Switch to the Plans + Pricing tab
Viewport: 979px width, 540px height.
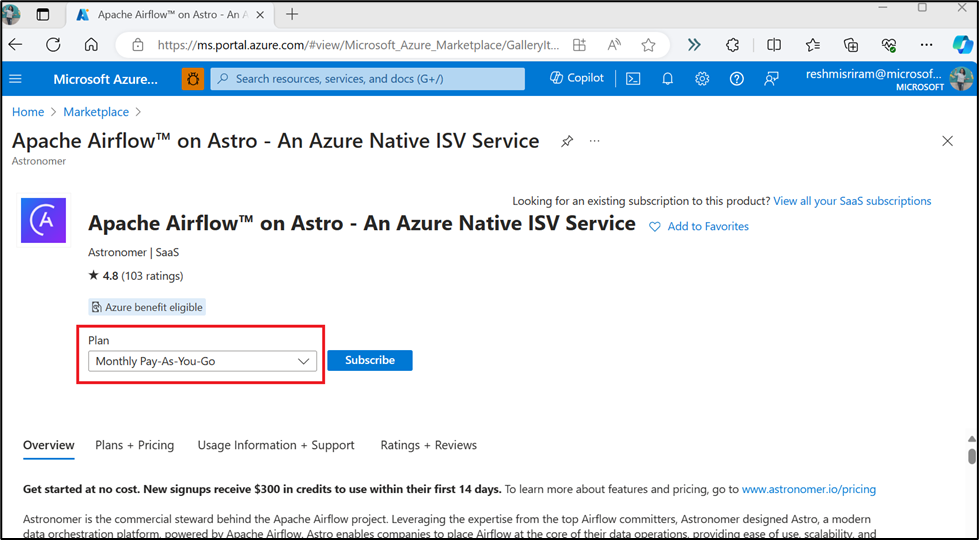tap(134, 445)
